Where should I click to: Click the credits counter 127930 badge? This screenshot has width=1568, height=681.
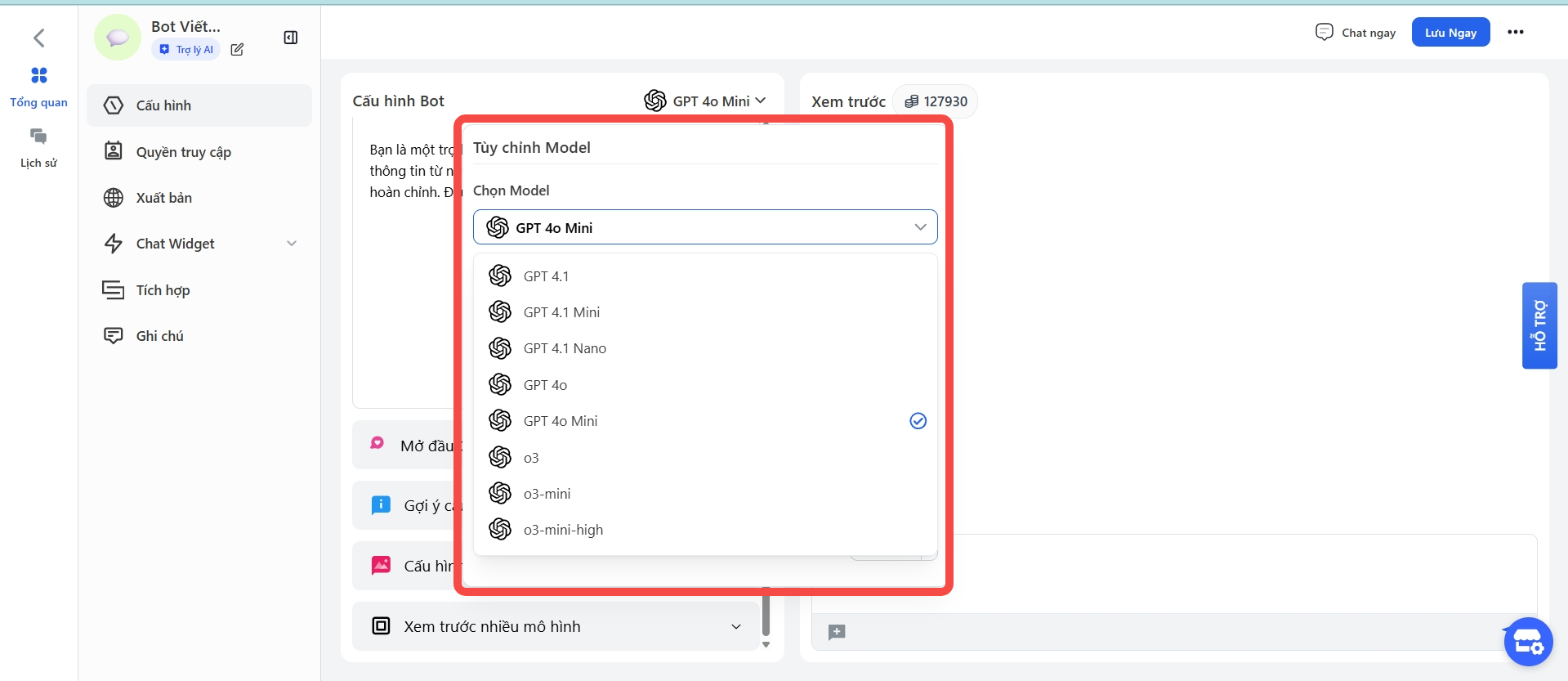point(936,101)
